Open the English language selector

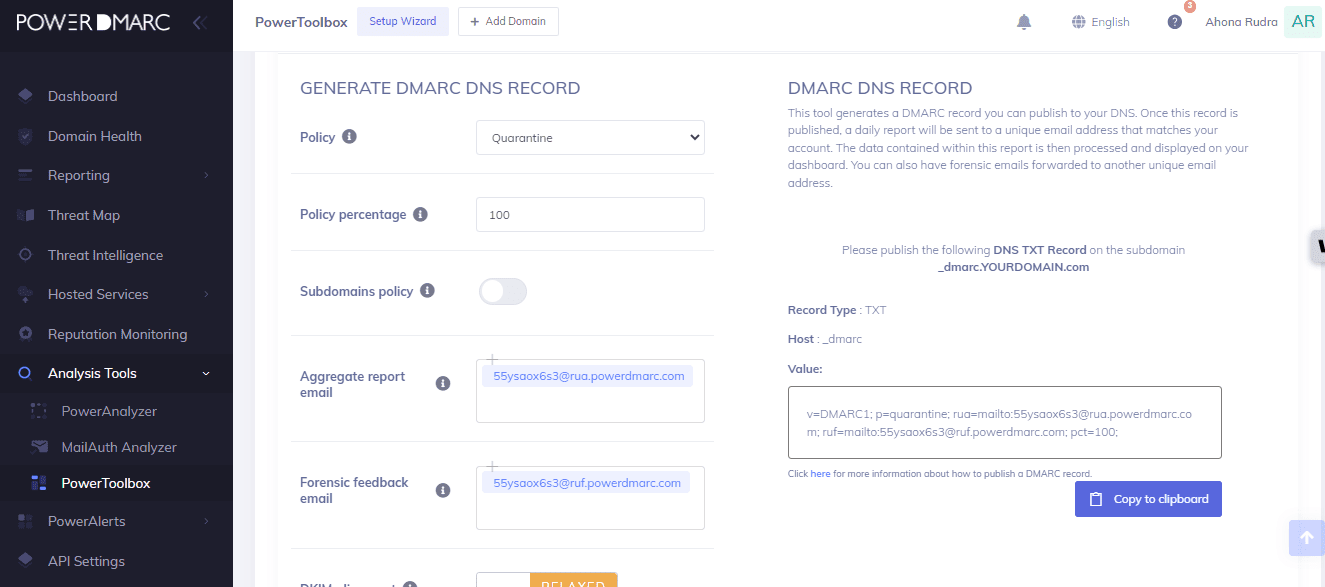pyautogui.click(x=1100, y=22)
